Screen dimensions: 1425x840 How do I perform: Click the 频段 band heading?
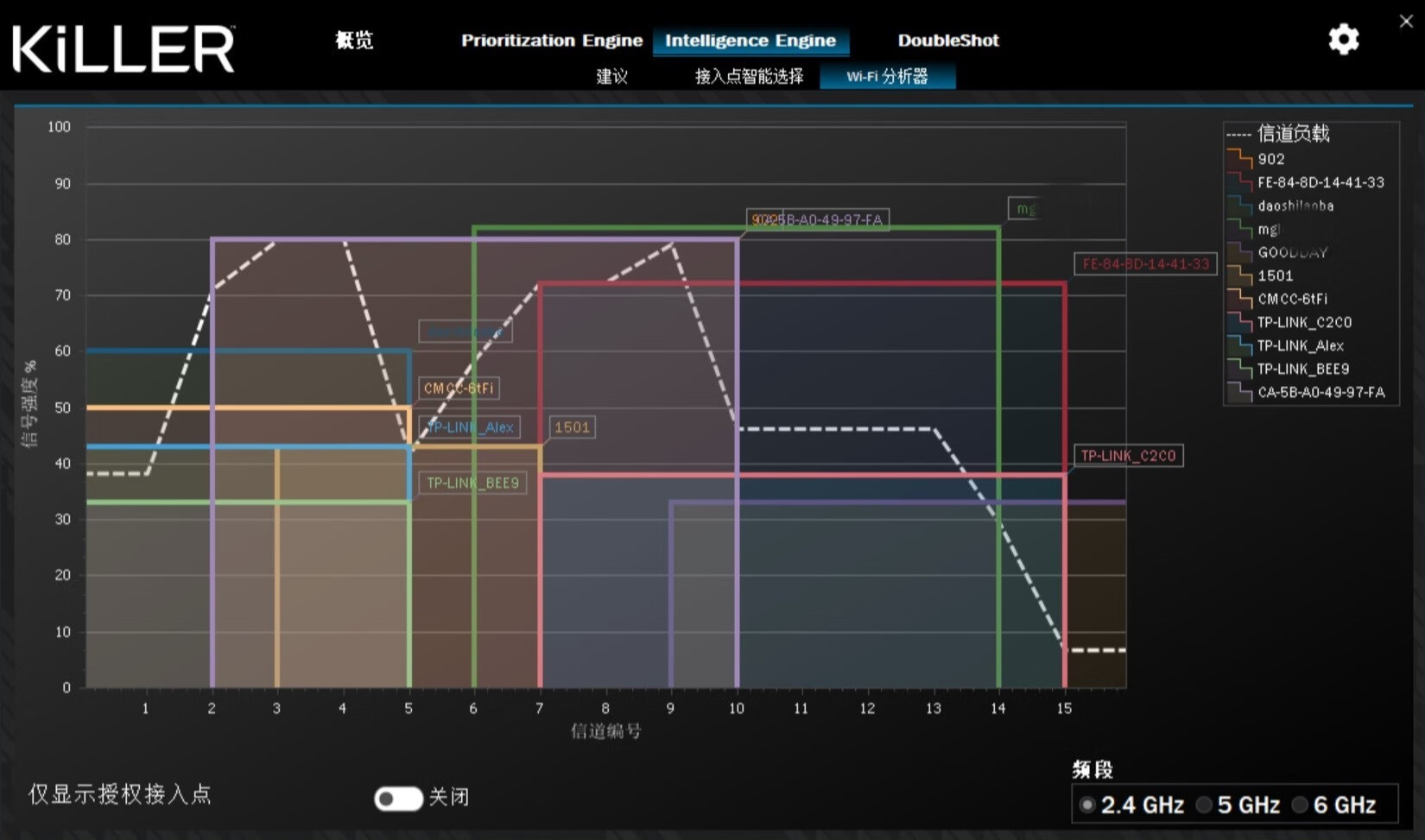(1092, 769)
